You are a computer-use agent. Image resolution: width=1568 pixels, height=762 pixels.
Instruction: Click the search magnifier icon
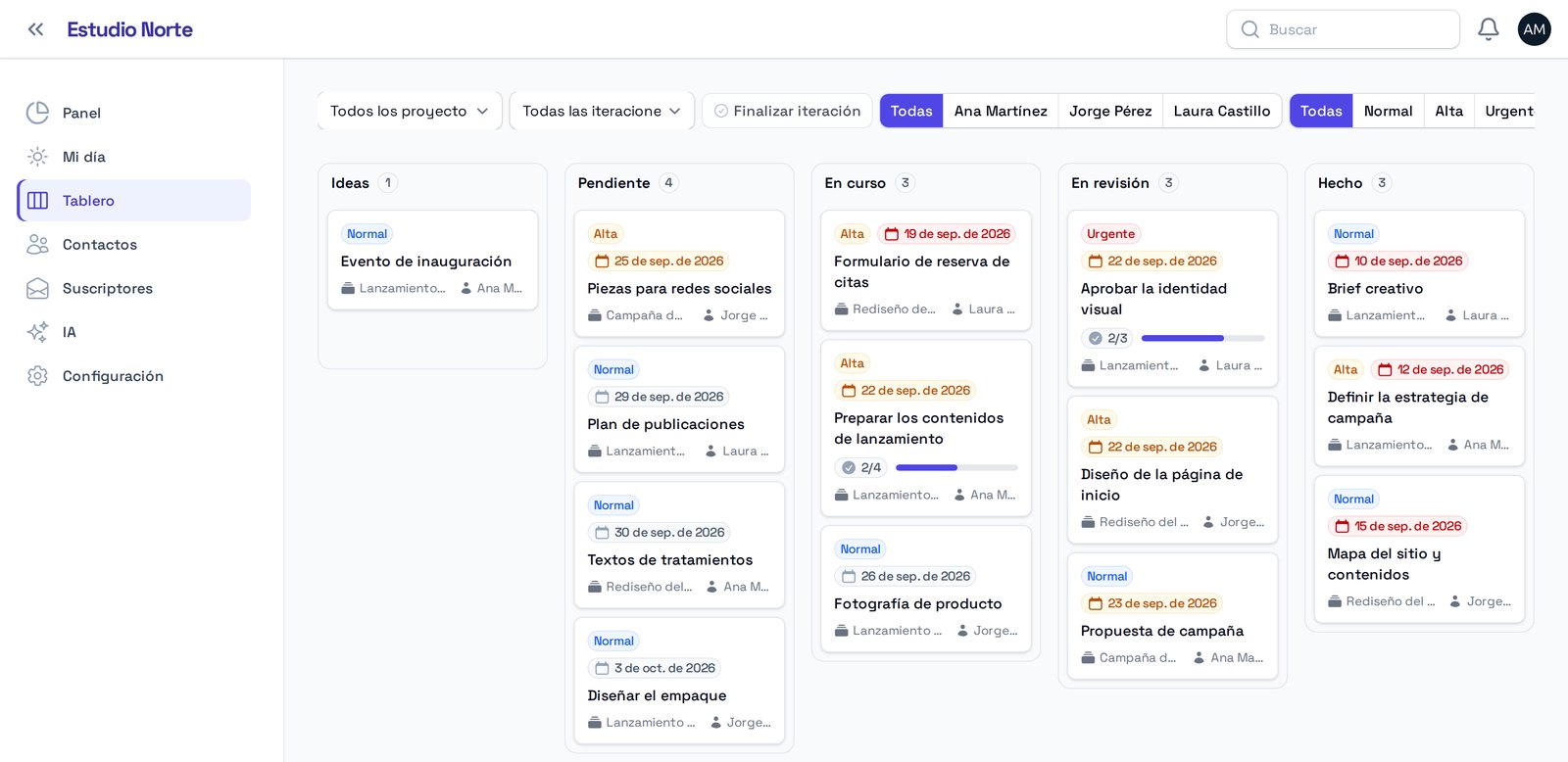pos(1249,29)
